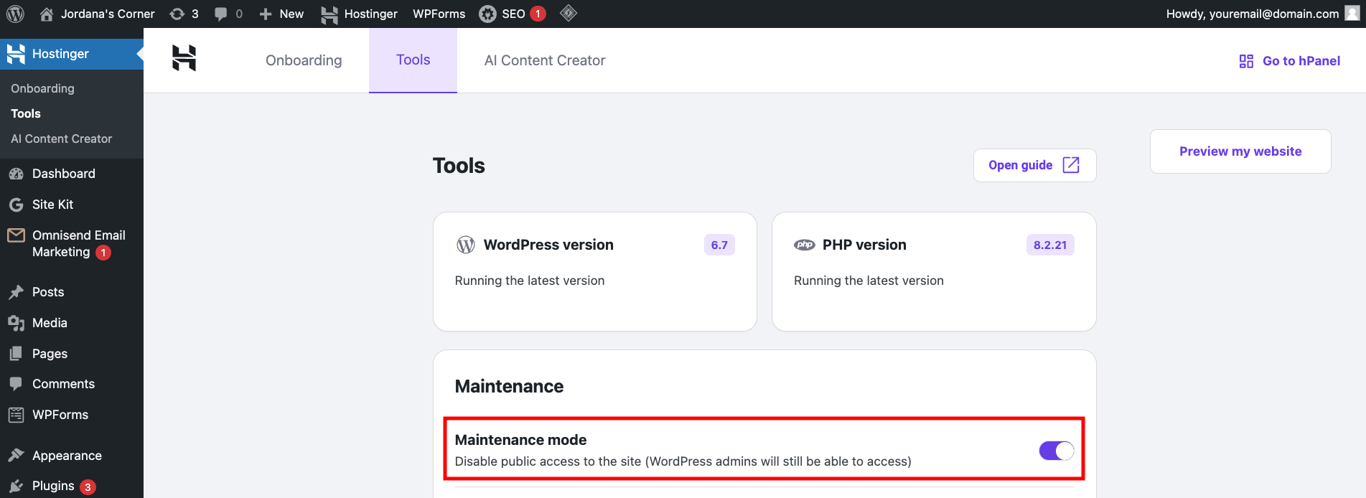Click the Posts pushpin icon
The image size is (1366, 498).
tap(16, 292)
